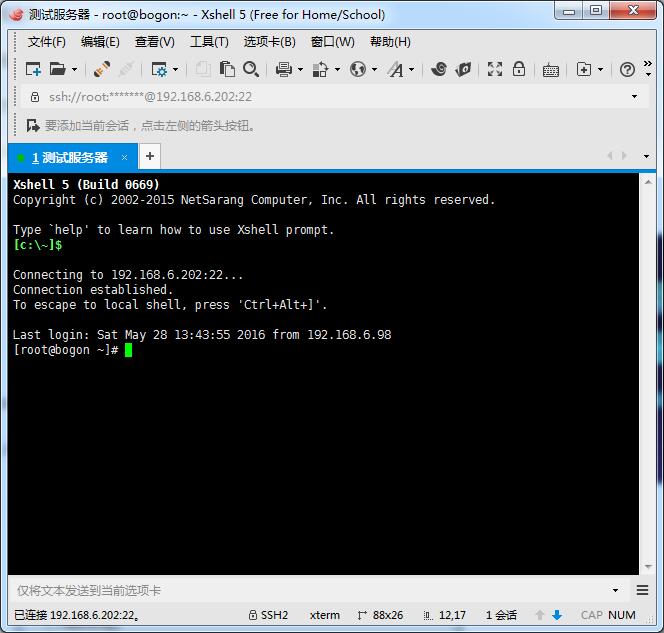Click the Find magnifier icon
Viewport: 664px width, 633px height.
(x=251, y=69)
